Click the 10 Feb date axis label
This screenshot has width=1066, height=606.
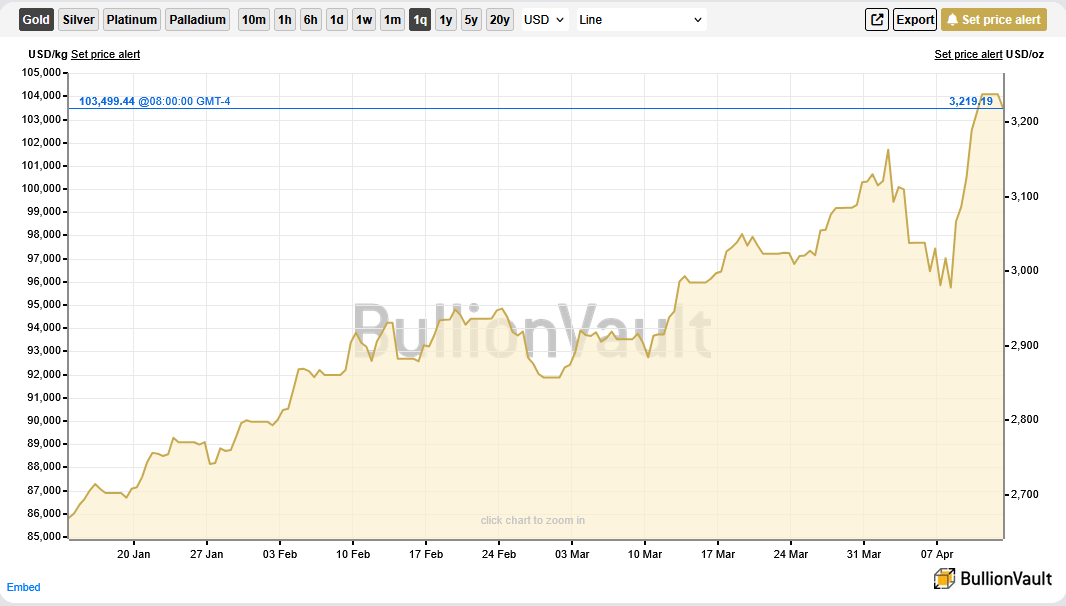click(x=353, y=554)
